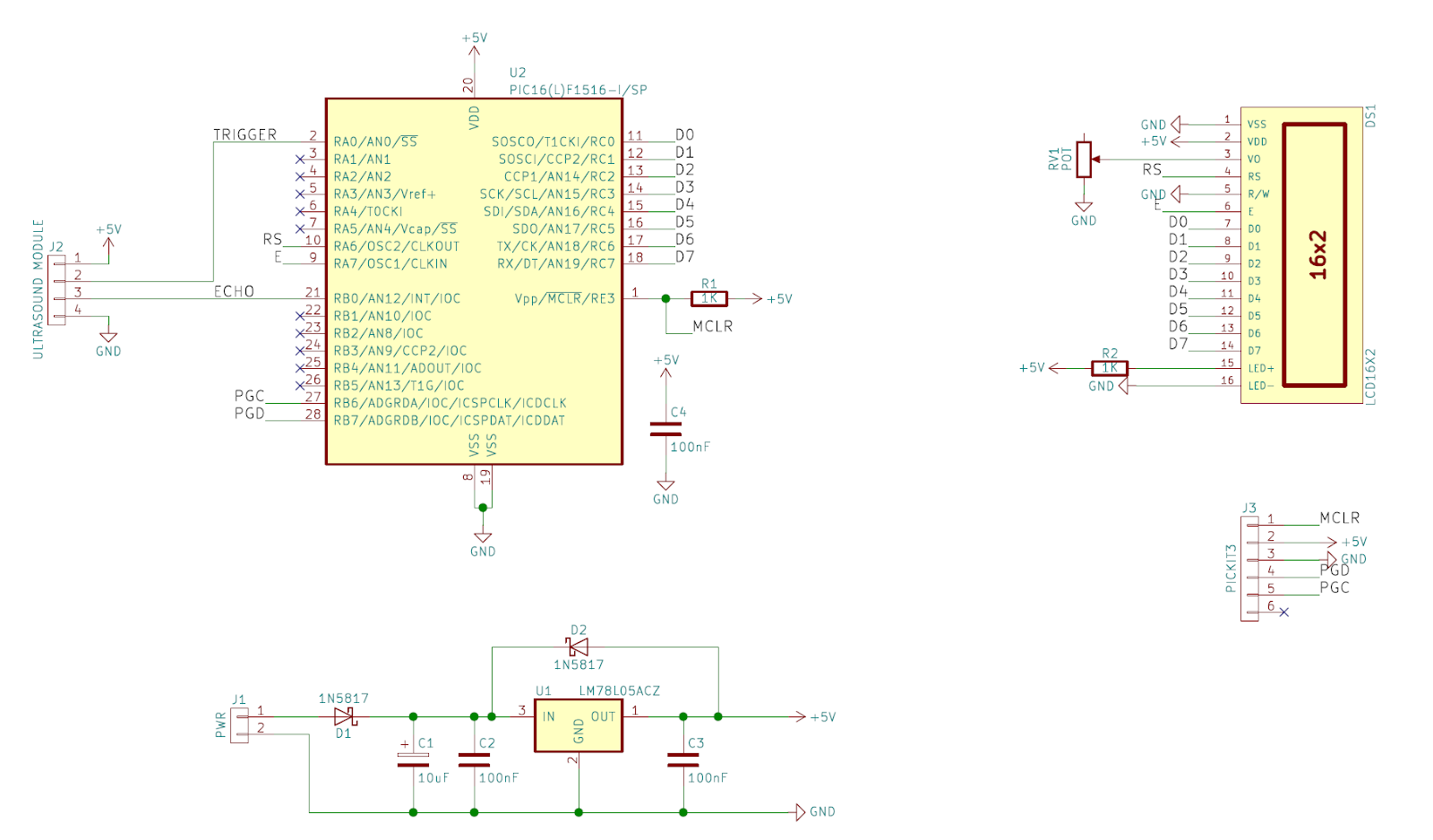Click the D0 label next to RC0
Viewport: 1433px width, 840px height.
pos(685,134)
